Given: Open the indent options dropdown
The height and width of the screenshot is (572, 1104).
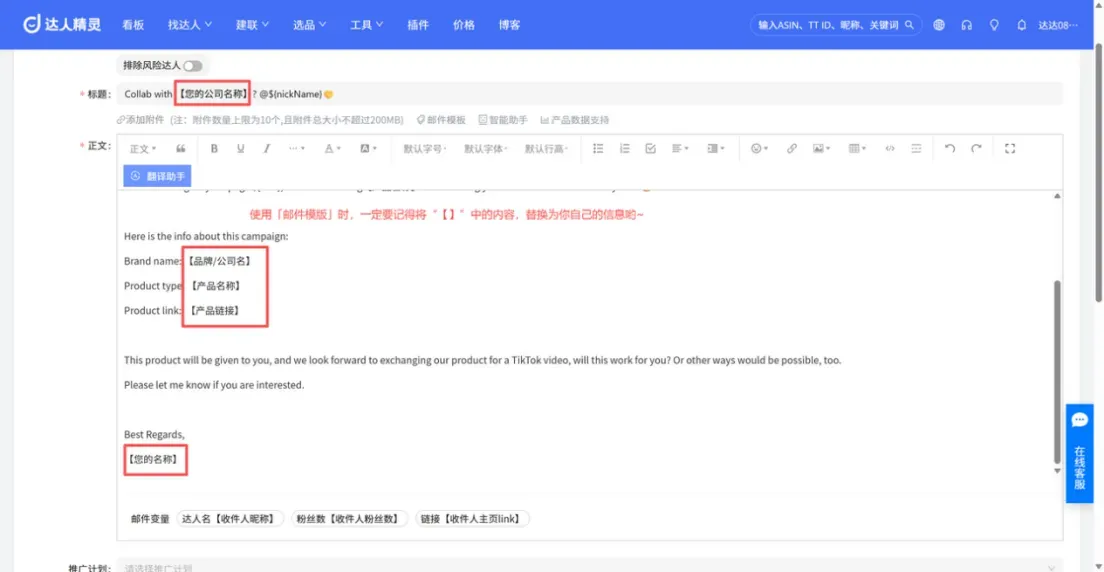Looking at the screenshot, I should tap(716, 149).
